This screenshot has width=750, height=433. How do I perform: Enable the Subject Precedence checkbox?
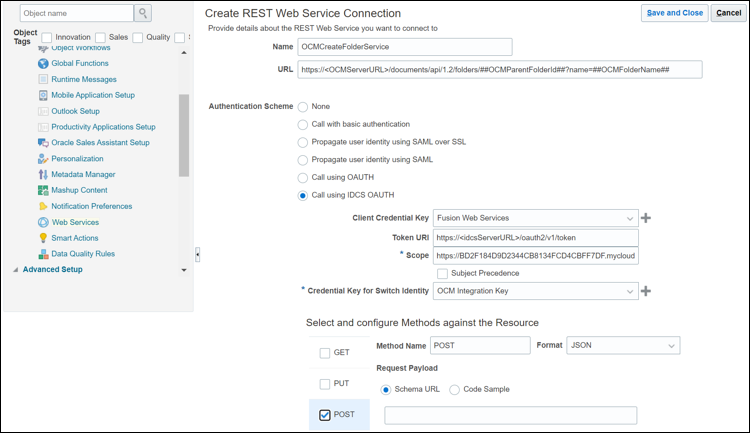(442, 273)
